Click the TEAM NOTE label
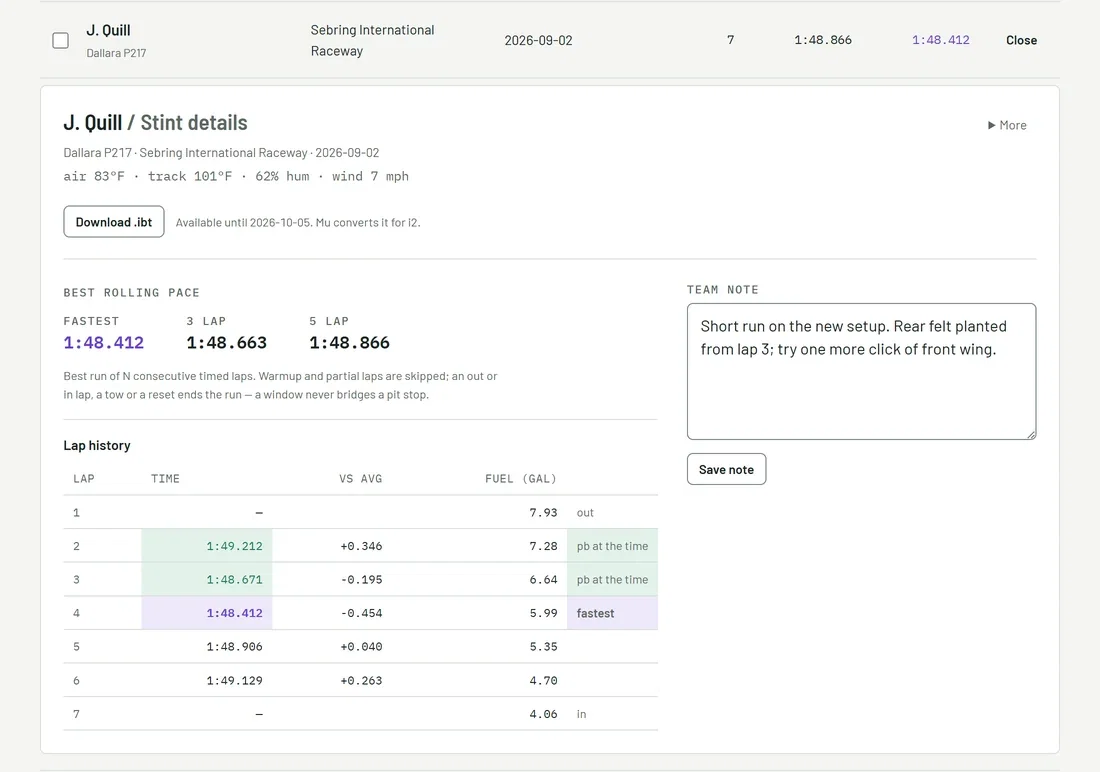The height and width of the screenshot is (772, 1100). (x=723, y=290)
